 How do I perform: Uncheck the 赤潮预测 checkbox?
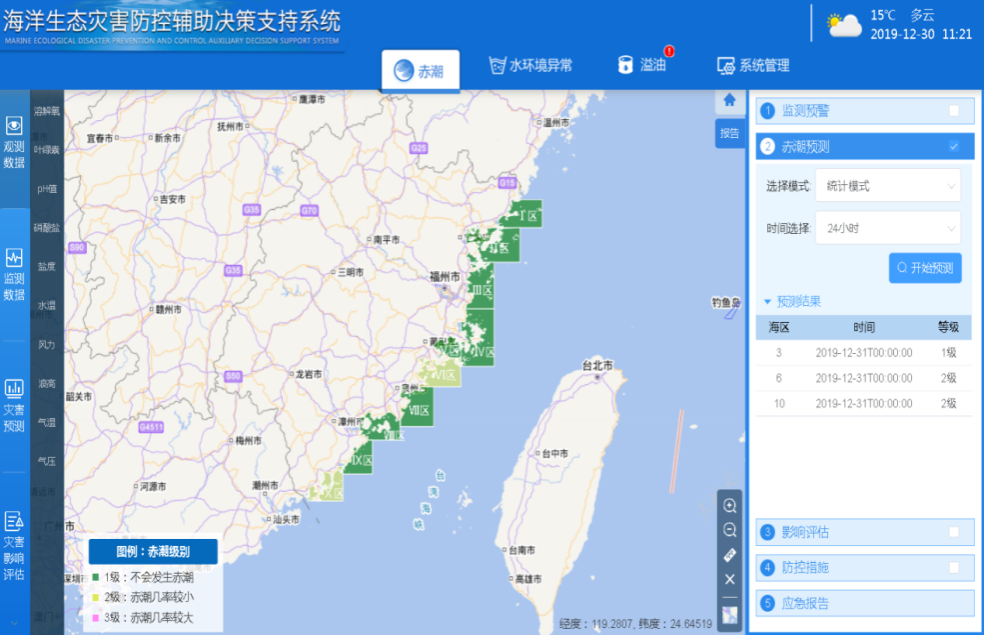[954, 147]
